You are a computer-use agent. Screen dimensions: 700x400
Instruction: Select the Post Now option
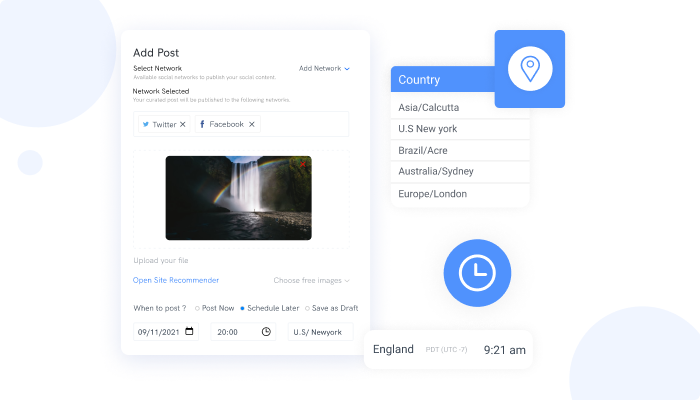215,308
